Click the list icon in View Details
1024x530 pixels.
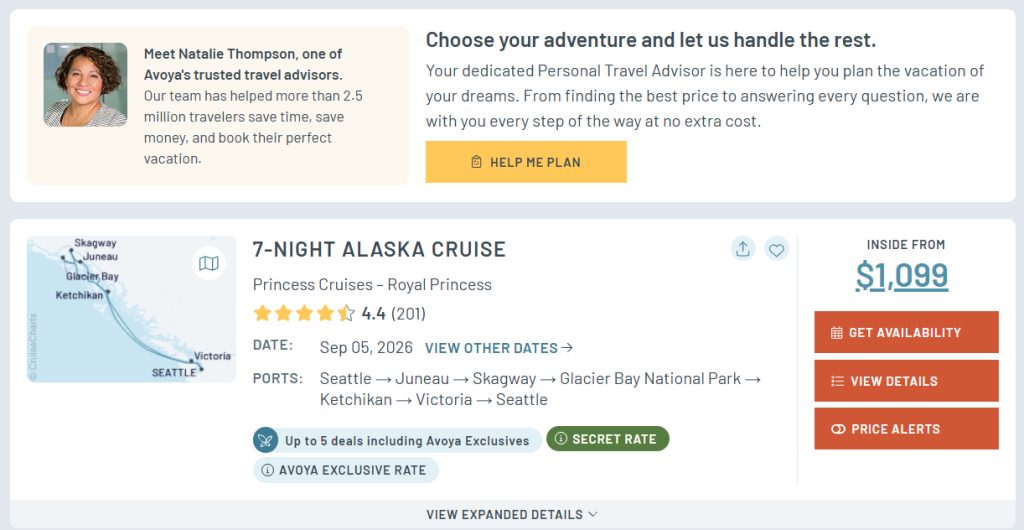tap(837, 381)
